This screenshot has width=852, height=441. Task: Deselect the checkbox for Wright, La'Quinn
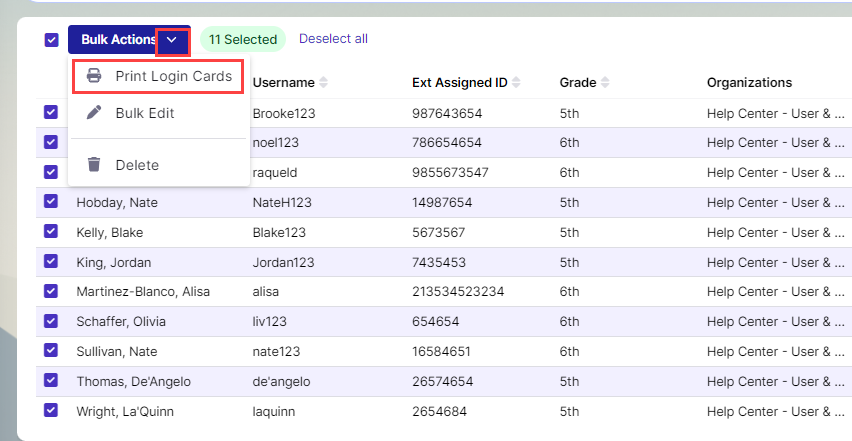[51, 410]
